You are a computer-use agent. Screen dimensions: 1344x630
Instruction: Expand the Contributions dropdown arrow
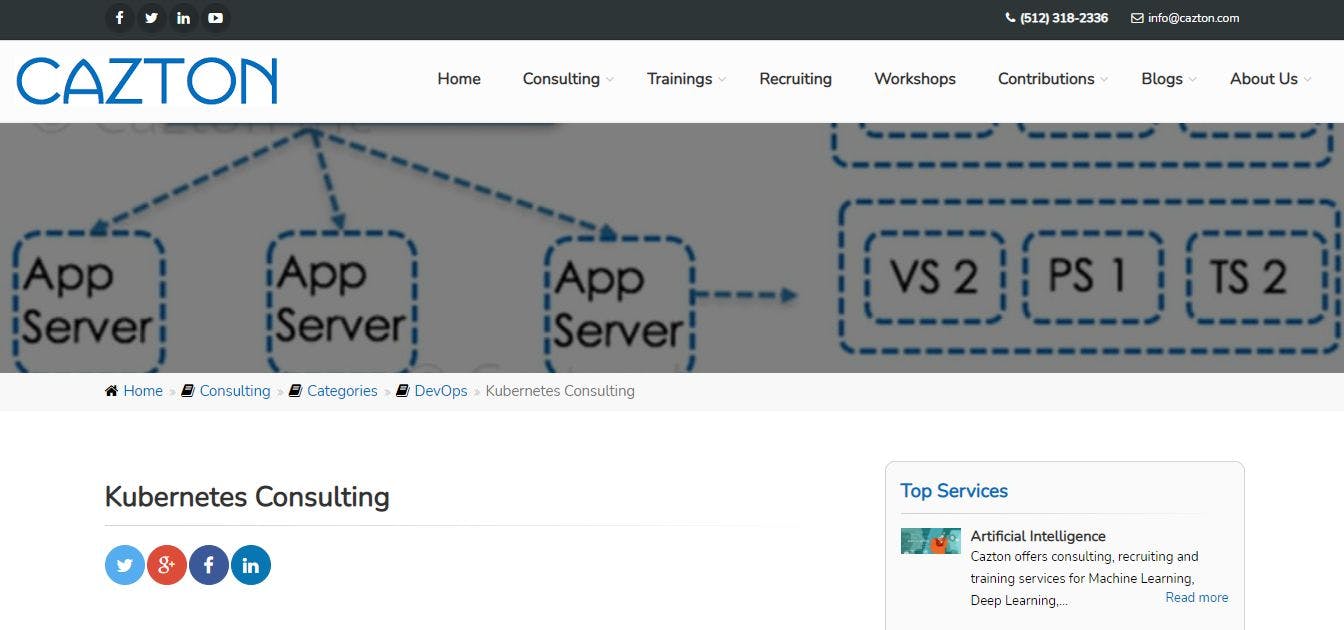1104,80
